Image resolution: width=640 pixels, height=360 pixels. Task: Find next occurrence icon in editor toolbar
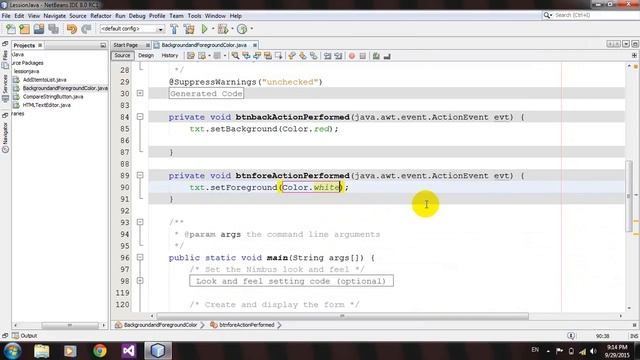(257, 56)
